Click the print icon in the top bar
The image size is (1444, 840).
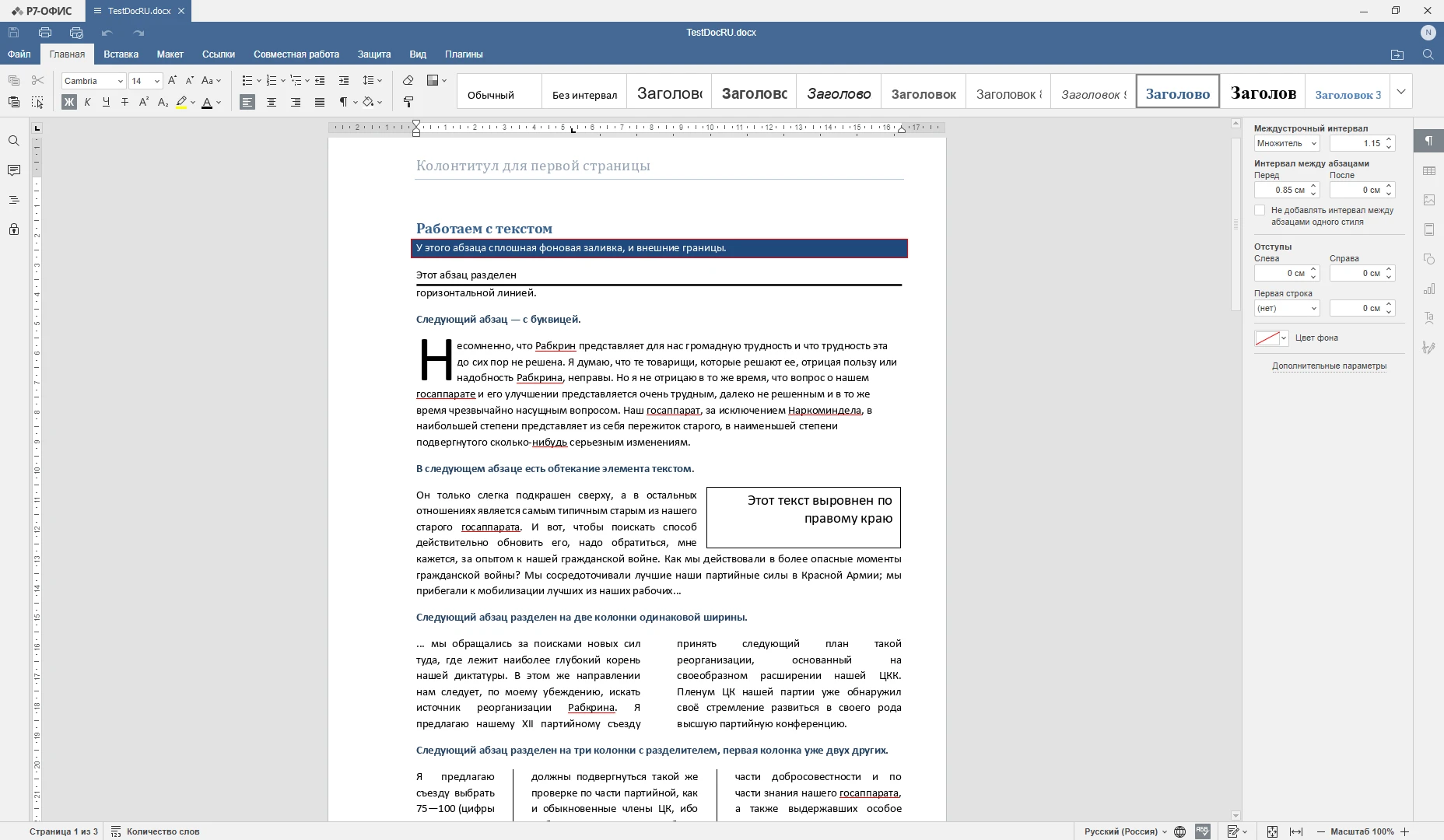[45, 33]
